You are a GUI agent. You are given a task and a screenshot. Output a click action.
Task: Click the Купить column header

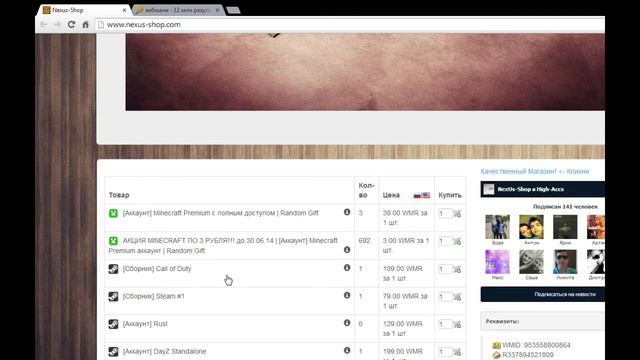pos(450,195)
